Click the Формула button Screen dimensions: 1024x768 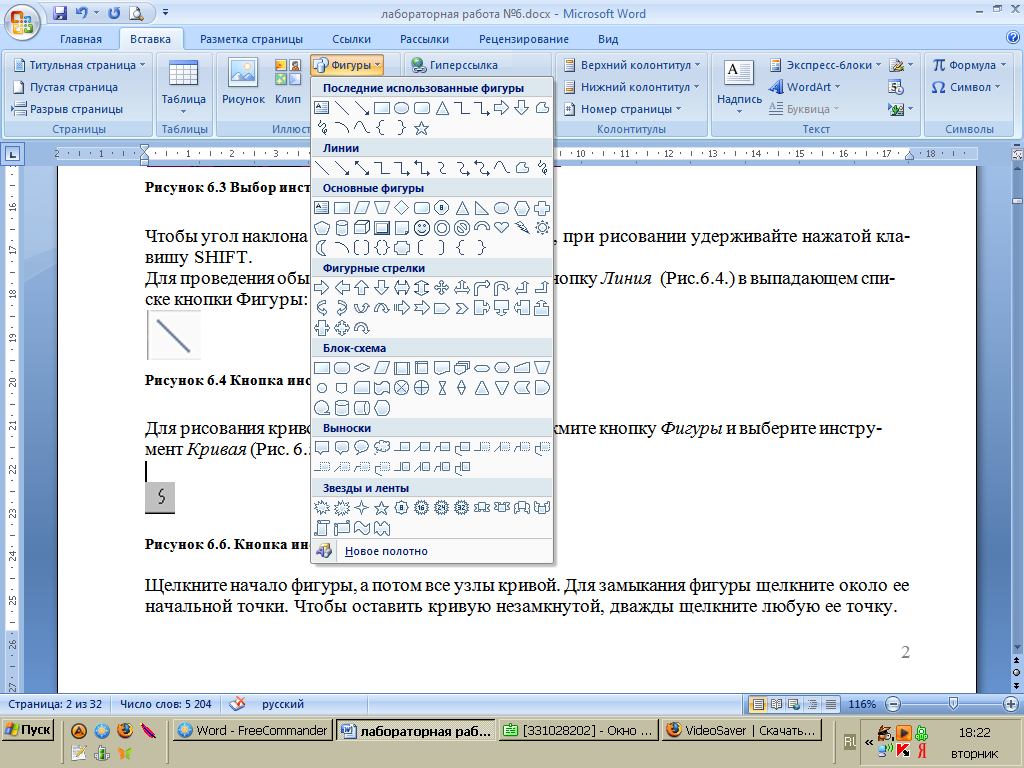click(x=969, y=65)
